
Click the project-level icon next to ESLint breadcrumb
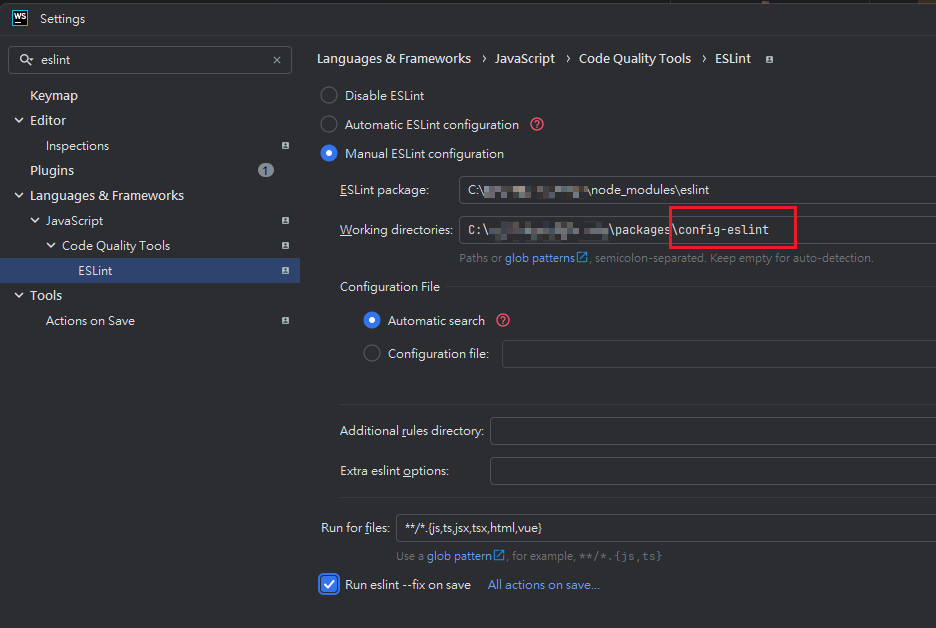click(769, 59)
